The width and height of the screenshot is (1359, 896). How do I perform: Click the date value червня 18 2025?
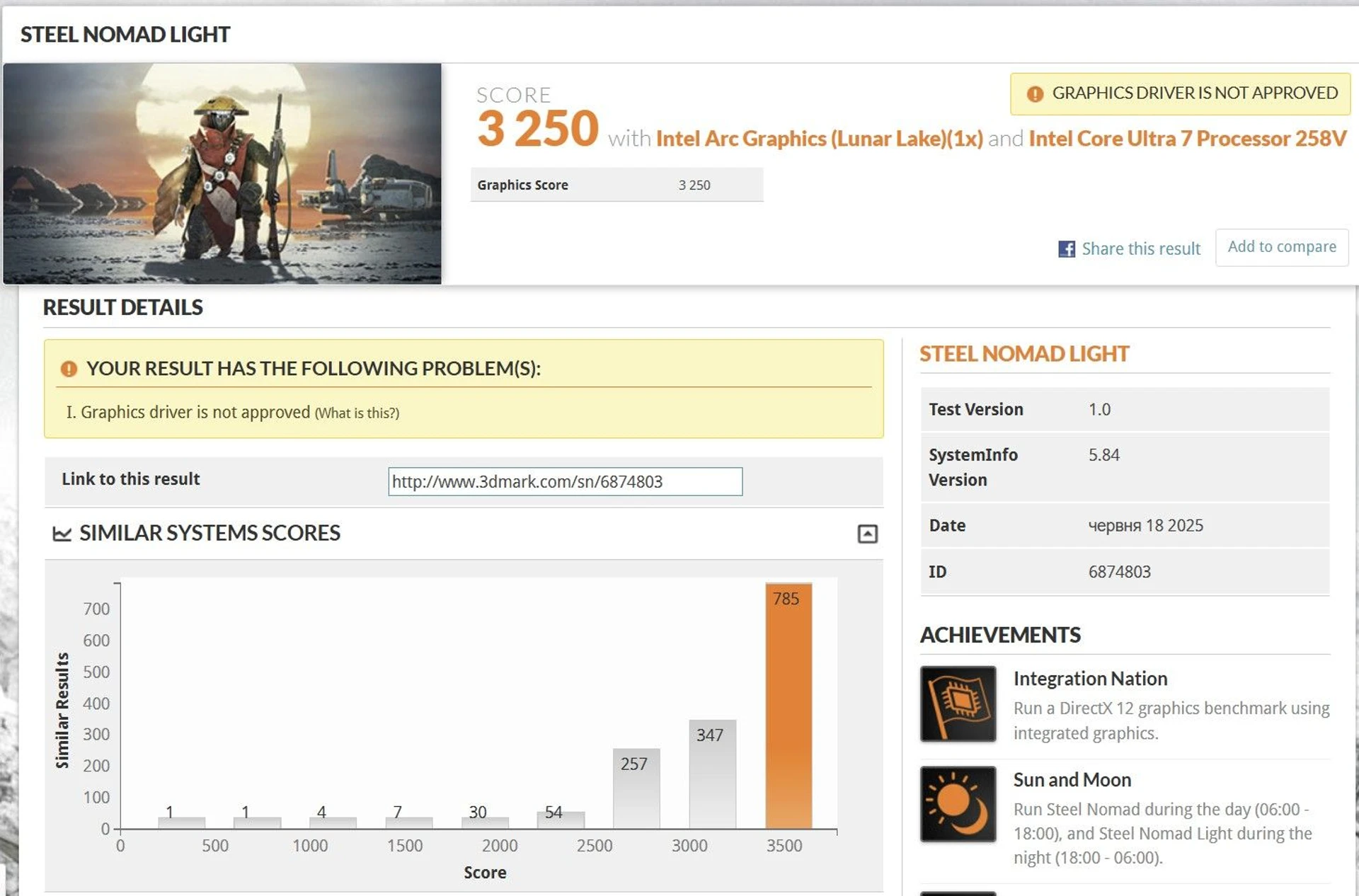1145,526
